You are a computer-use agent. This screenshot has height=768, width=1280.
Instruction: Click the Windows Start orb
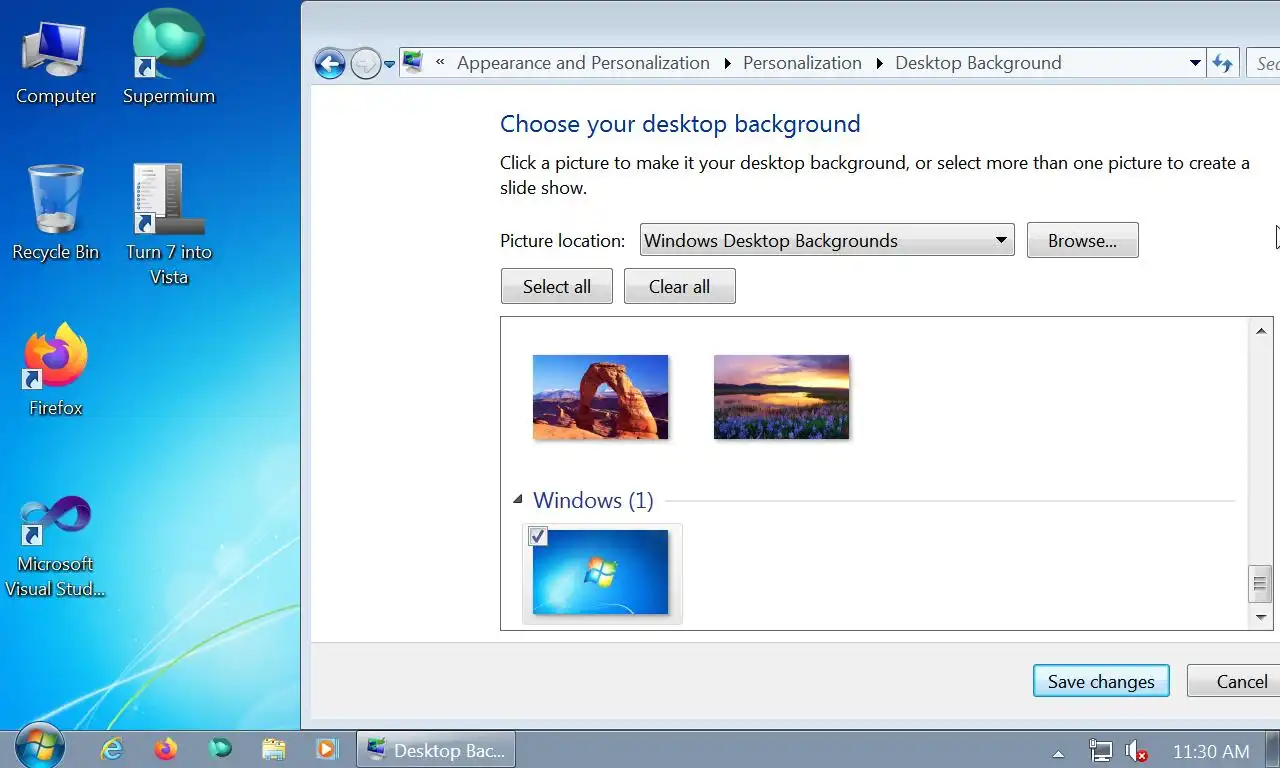[40, 746]
